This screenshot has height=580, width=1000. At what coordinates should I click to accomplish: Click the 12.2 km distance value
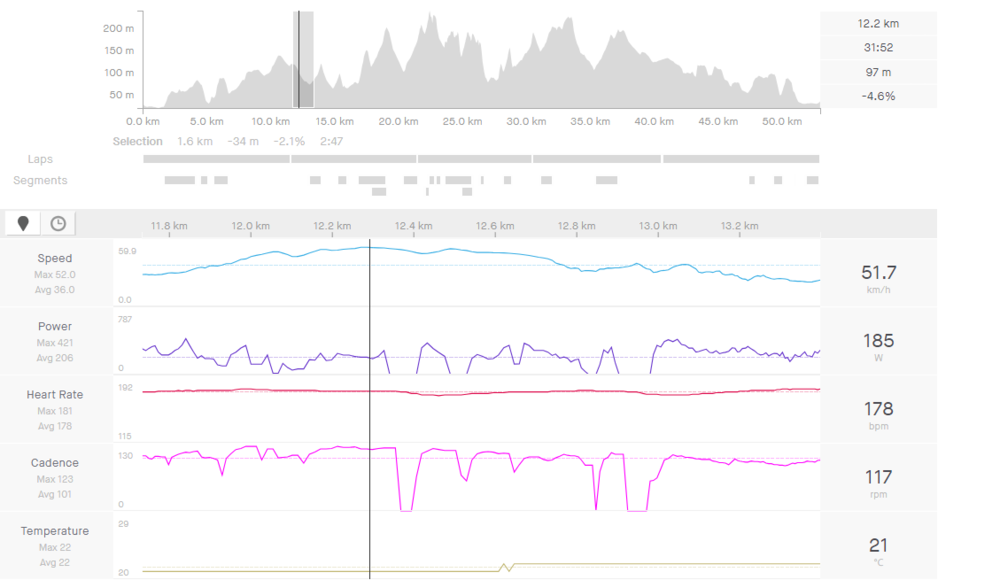point(877,23)
